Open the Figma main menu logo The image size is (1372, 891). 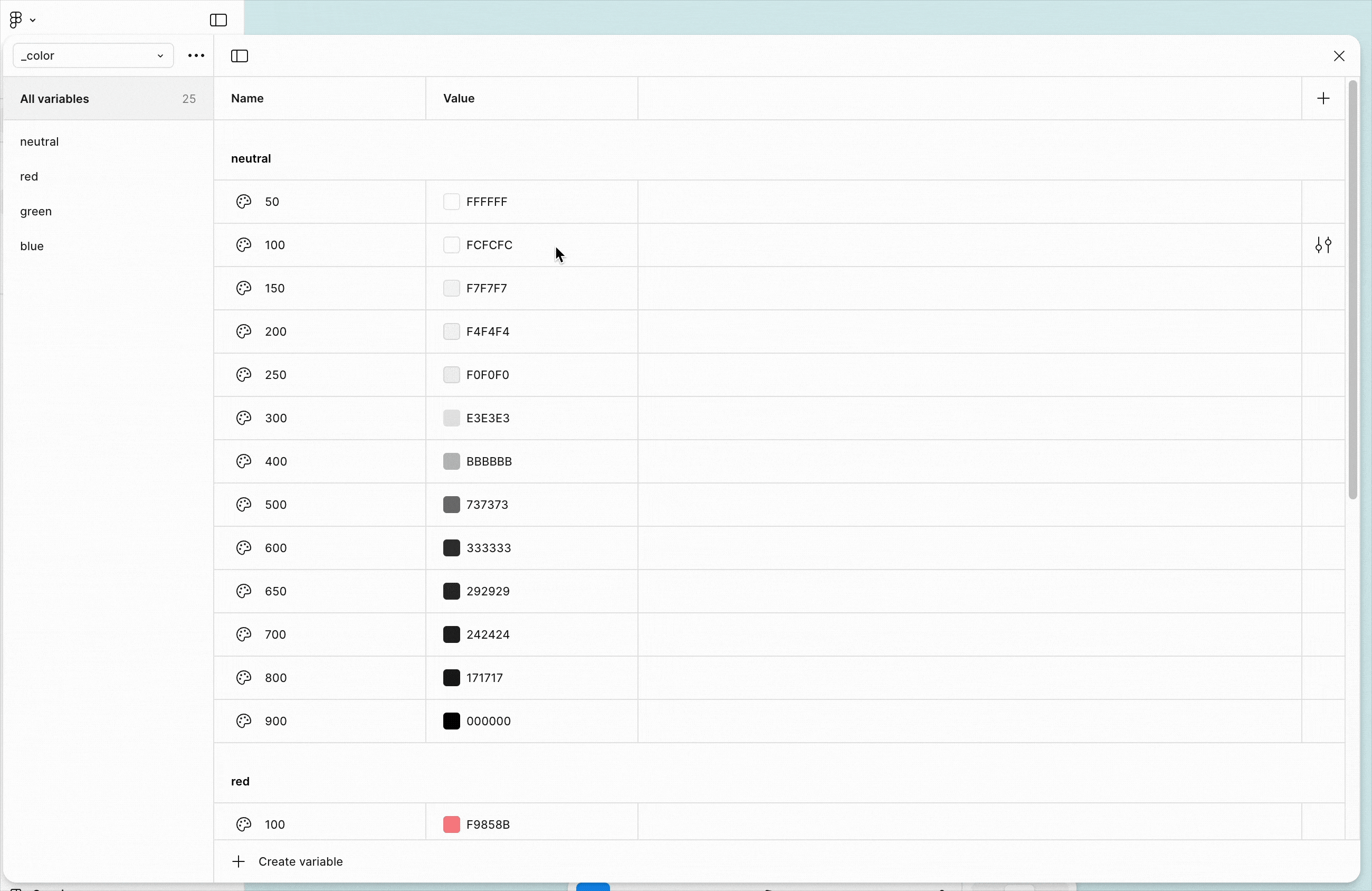pos(15,20)
